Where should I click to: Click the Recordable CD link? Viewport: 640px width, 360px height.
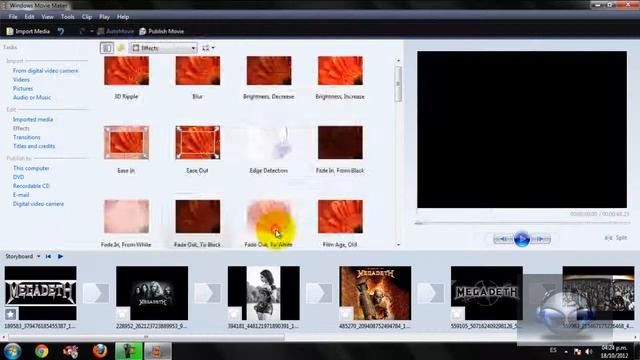pyautogui.click(x=31, y=186)
